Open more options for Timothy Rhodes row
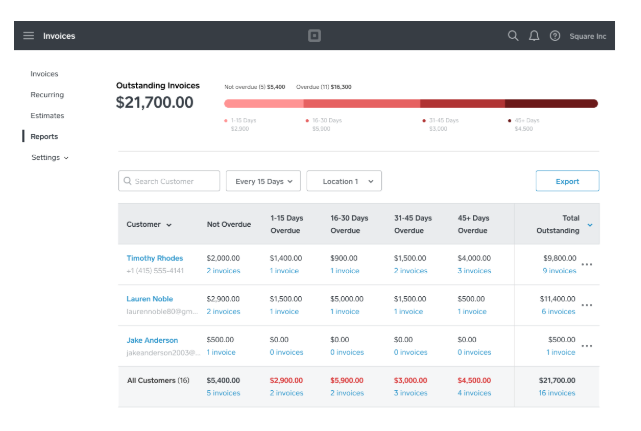Viewport: 641px width, 431px height. tap(587, 264)
